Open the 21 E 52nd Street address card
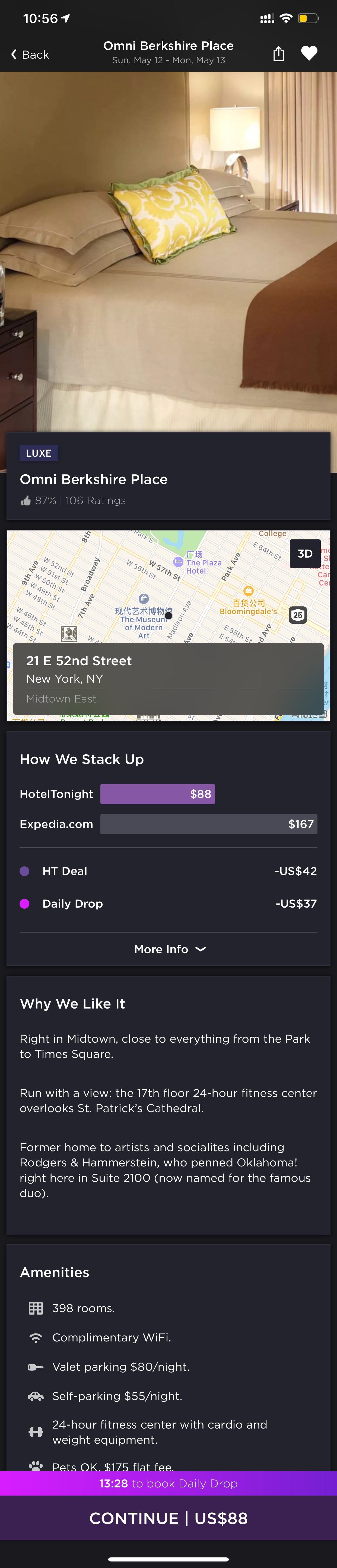This screenshot has height=1568, width=337. (x=168, y=679)
